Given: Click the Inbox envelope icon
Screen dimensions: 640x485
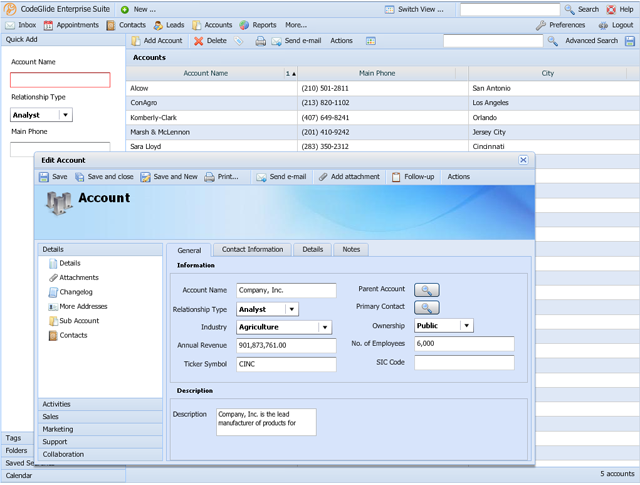Looking at the screenshot, I should click(x=10, y=25).
